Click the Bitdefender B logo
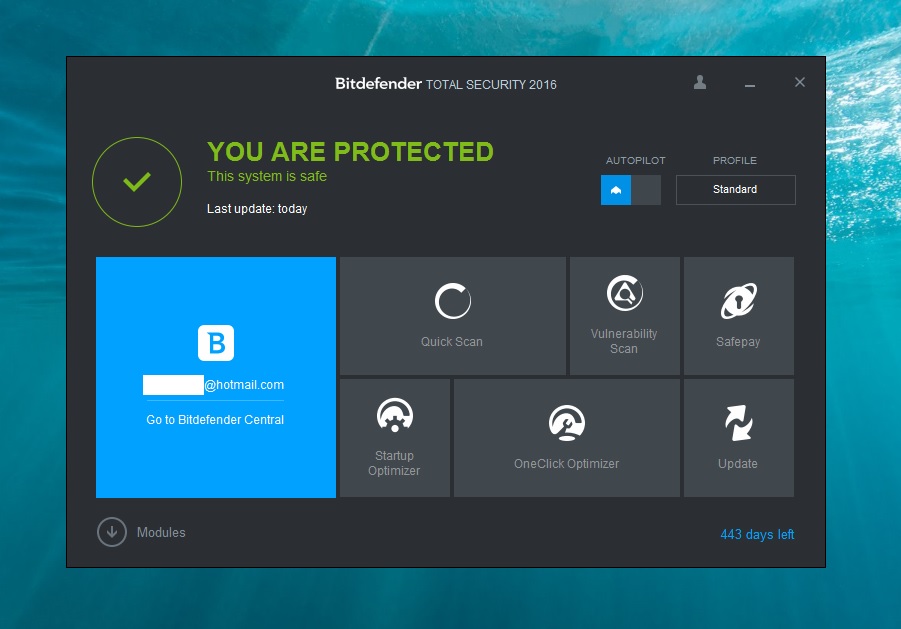The height and width of the screenshot is (629, 901). [x=216, y=343]
